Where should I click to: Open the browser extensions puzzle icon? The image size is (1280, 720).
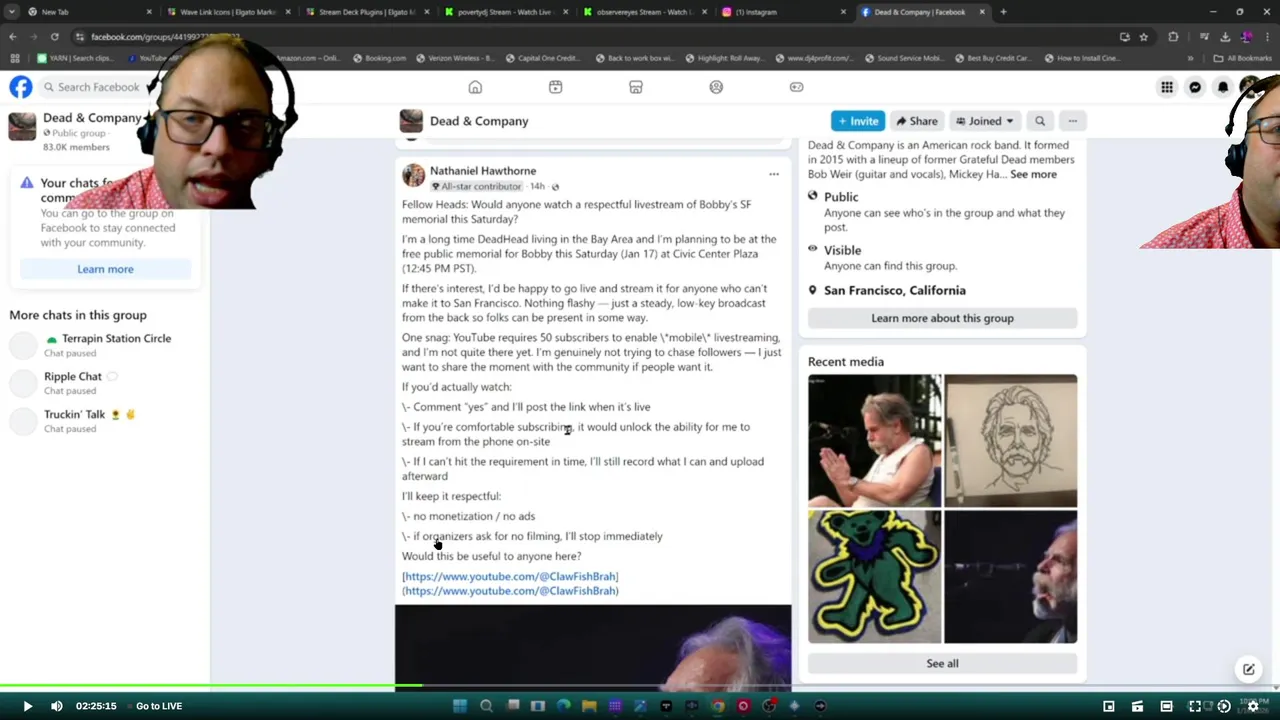(1174, 37)
